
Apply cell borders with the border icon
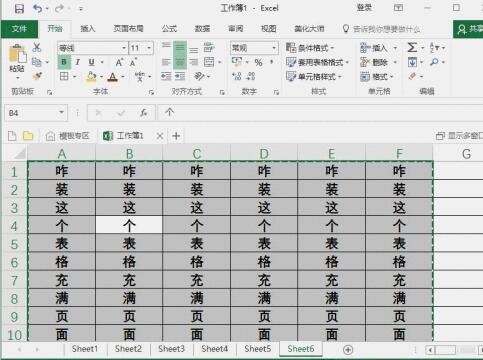pos(64,76)
